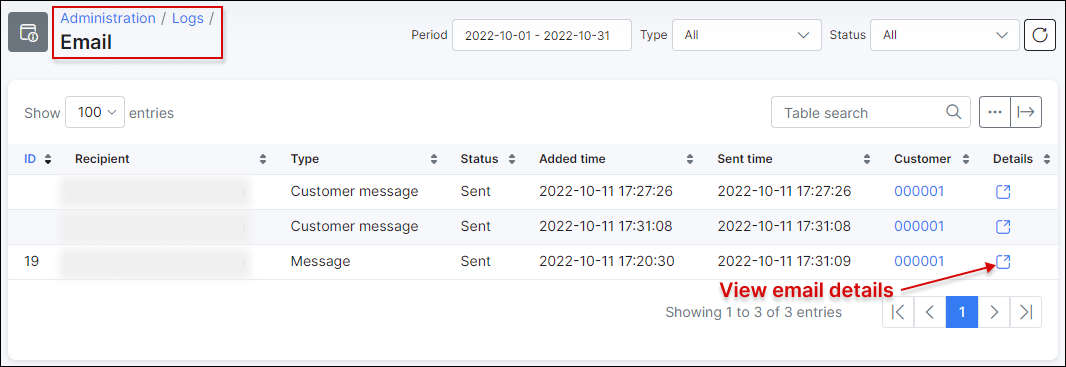Open the three-dots table options button
The image size is (1066, 367).
pyautogui.click(x=995, y=112)
